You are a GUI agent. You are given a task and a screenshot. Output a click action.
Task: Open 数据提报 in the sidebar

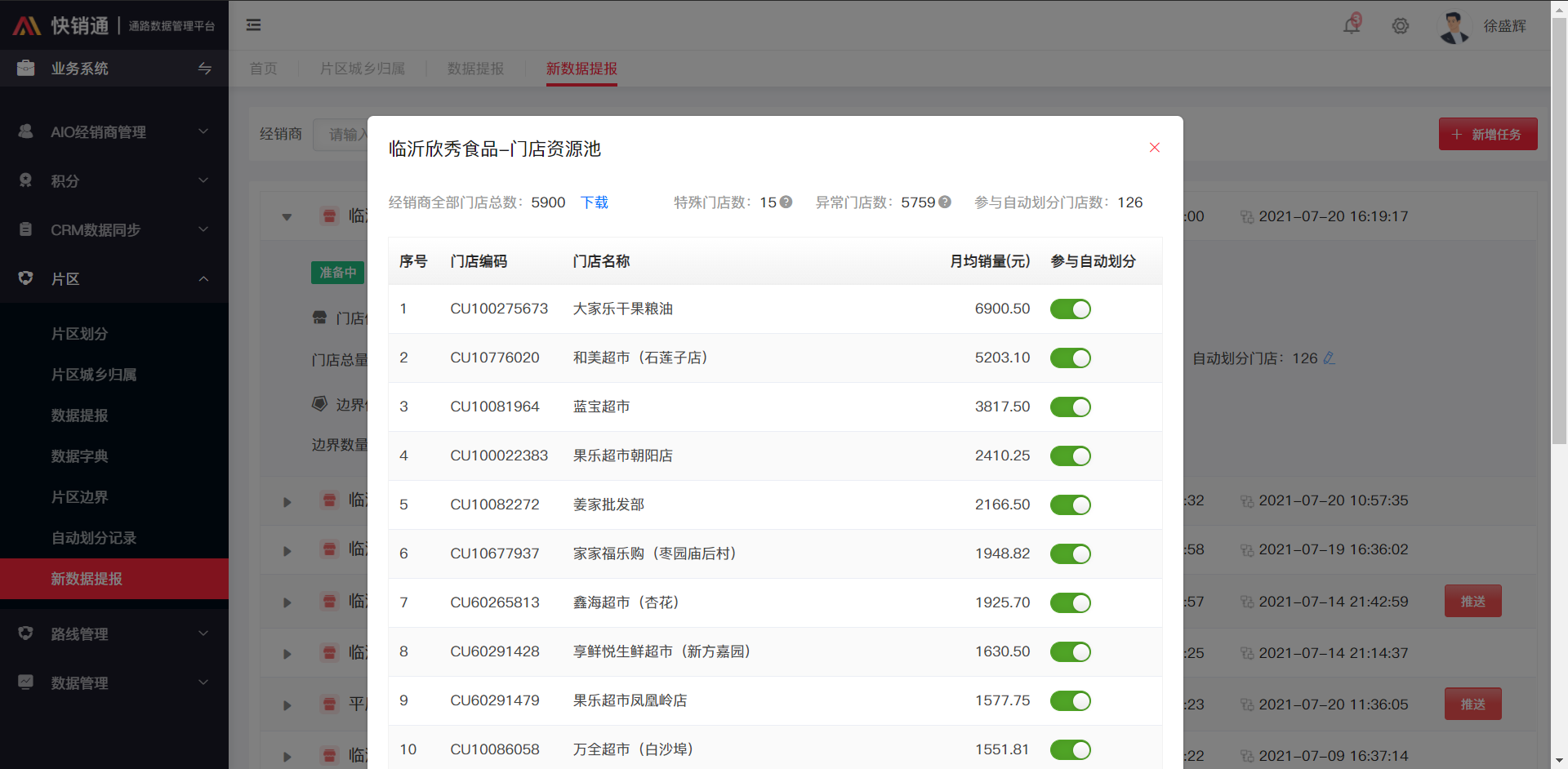tap(79, 416)
